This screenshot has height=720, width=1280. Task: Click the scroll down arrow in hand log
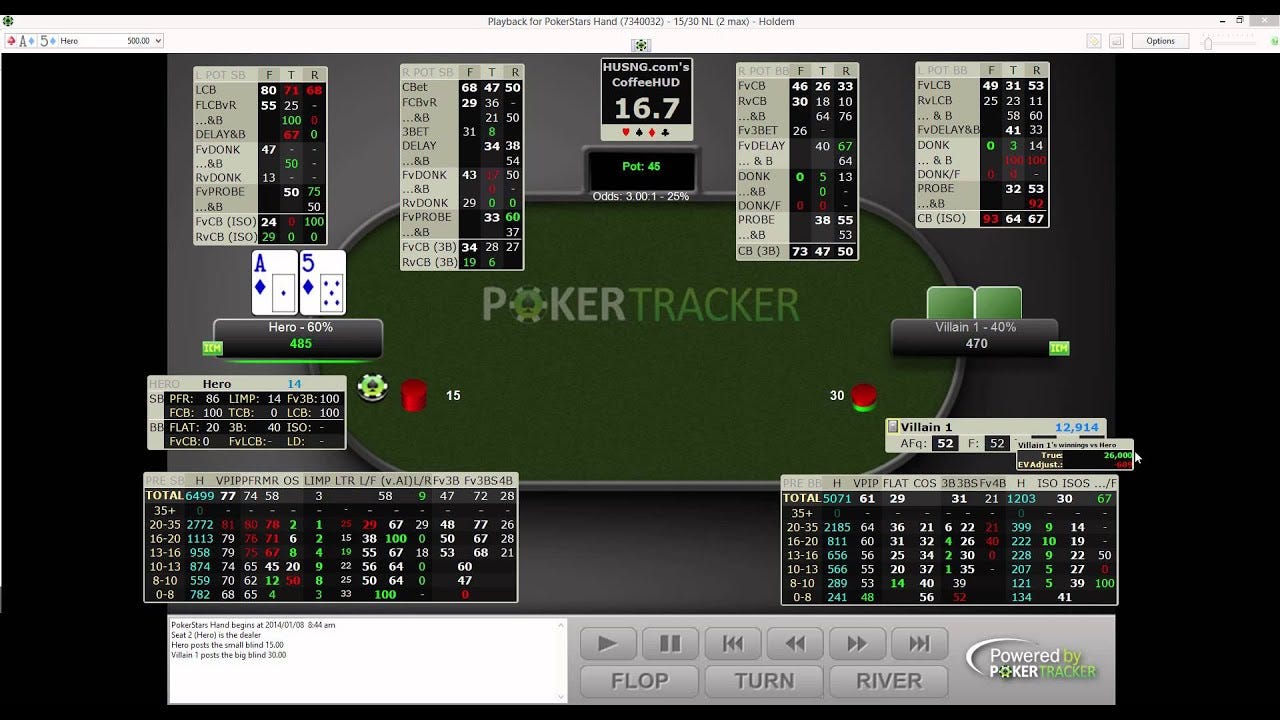point(560,696)
